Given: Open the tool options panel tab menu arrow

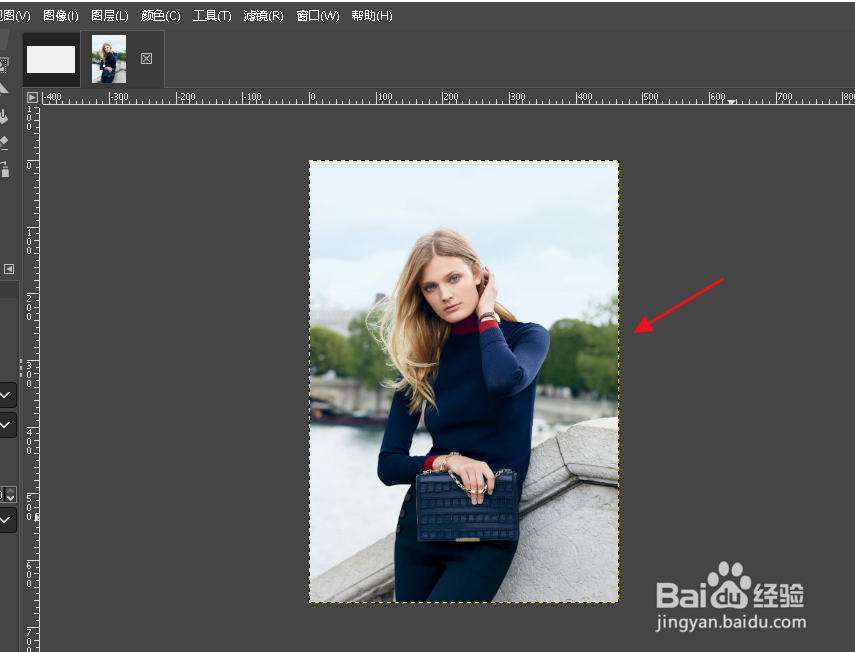Looking at the screenshot, I should tap(9, 269).
